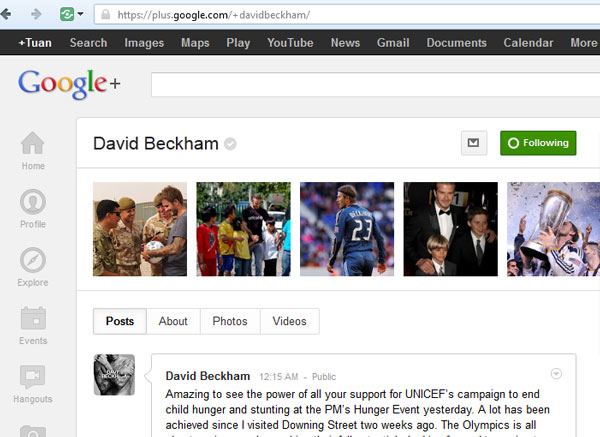The height and width of the screenshot is (437, 600).
Task: Click the verified badge next to David Beckham
Action: click(x=230, y=144)
